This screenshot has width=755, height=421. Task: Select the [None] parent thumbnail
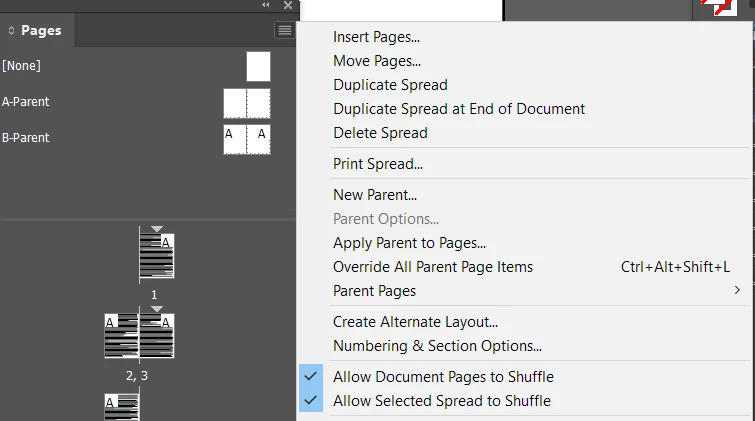pos(259,66)
